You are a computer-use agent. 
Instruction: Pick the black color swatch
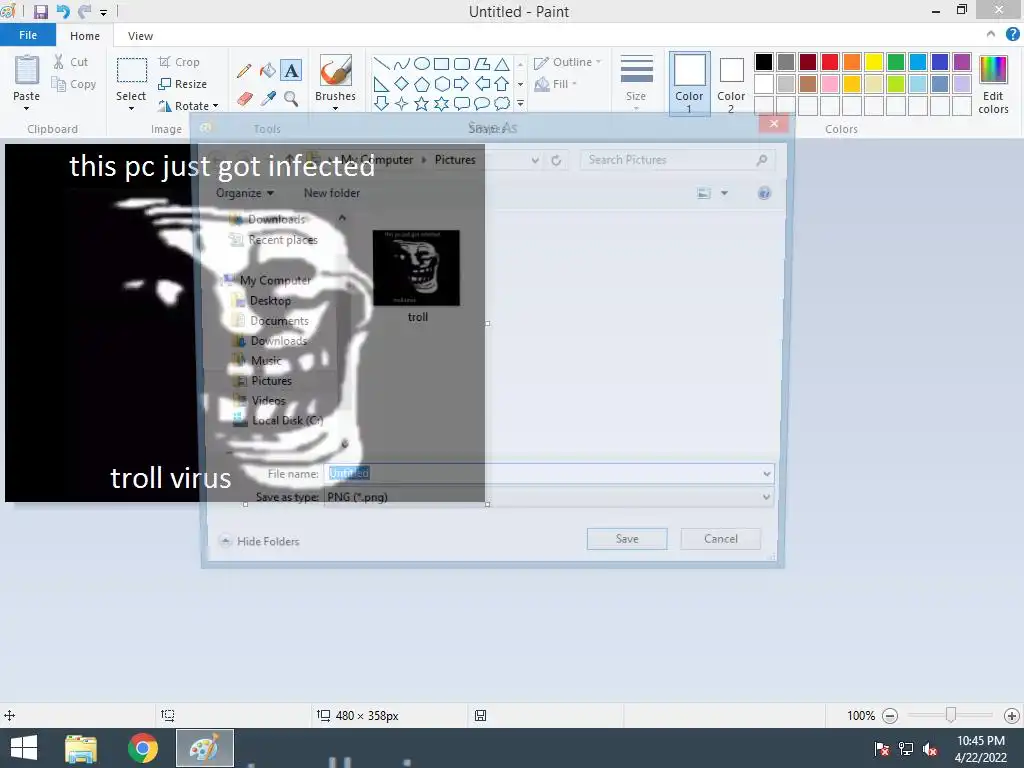[x=764, y=62]
